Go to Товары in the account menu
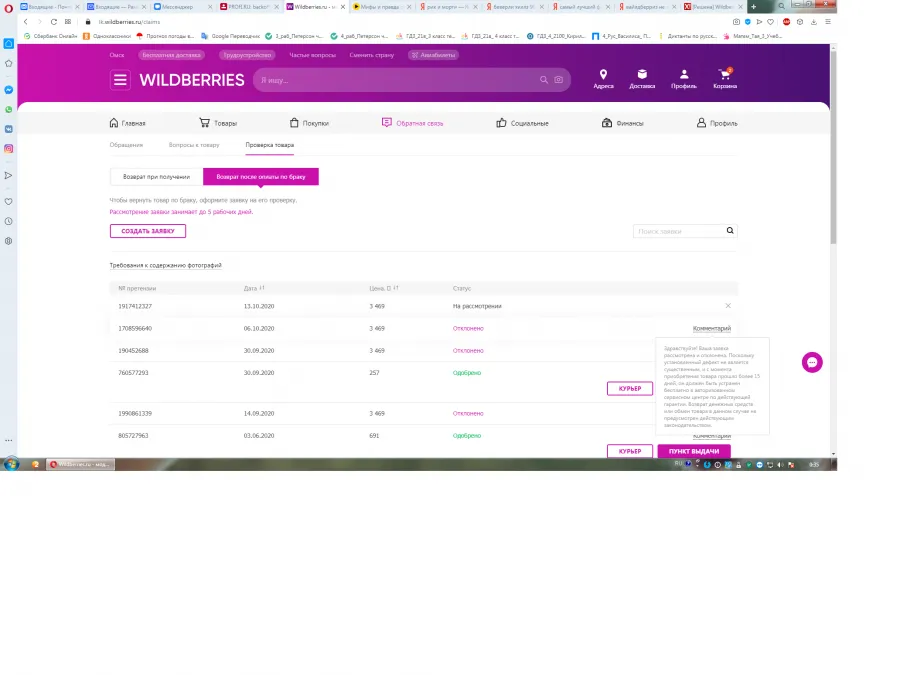Viewport: 900px width, 675px height. (218, 123)
